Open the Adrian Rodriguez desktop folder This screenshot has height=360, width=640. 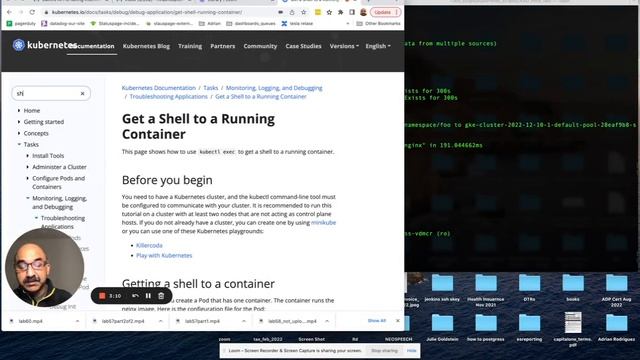pos(616,328)
